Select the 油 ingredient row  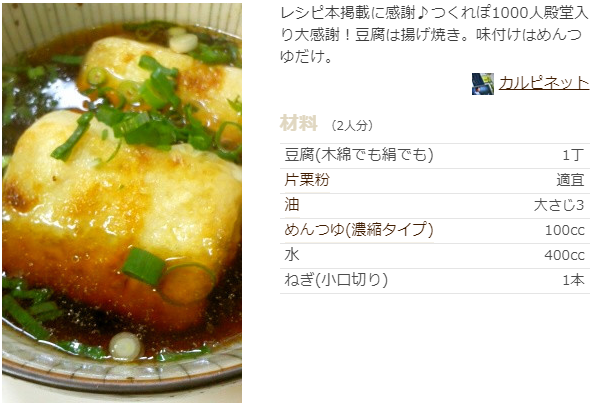(x=435, y=205)
